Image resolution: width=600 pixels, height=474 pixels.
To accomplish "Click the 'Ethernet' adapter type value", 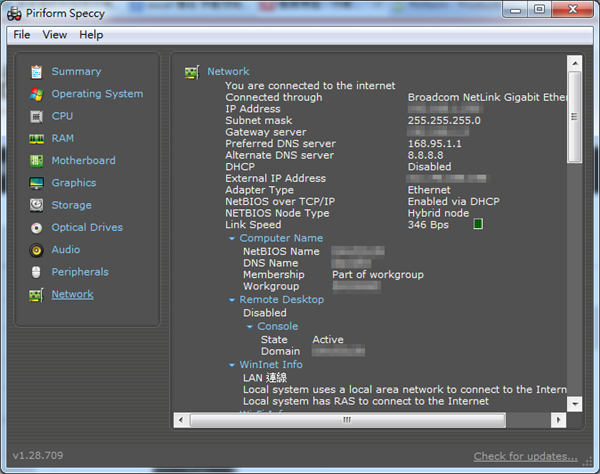I will (x=429, y=190).
